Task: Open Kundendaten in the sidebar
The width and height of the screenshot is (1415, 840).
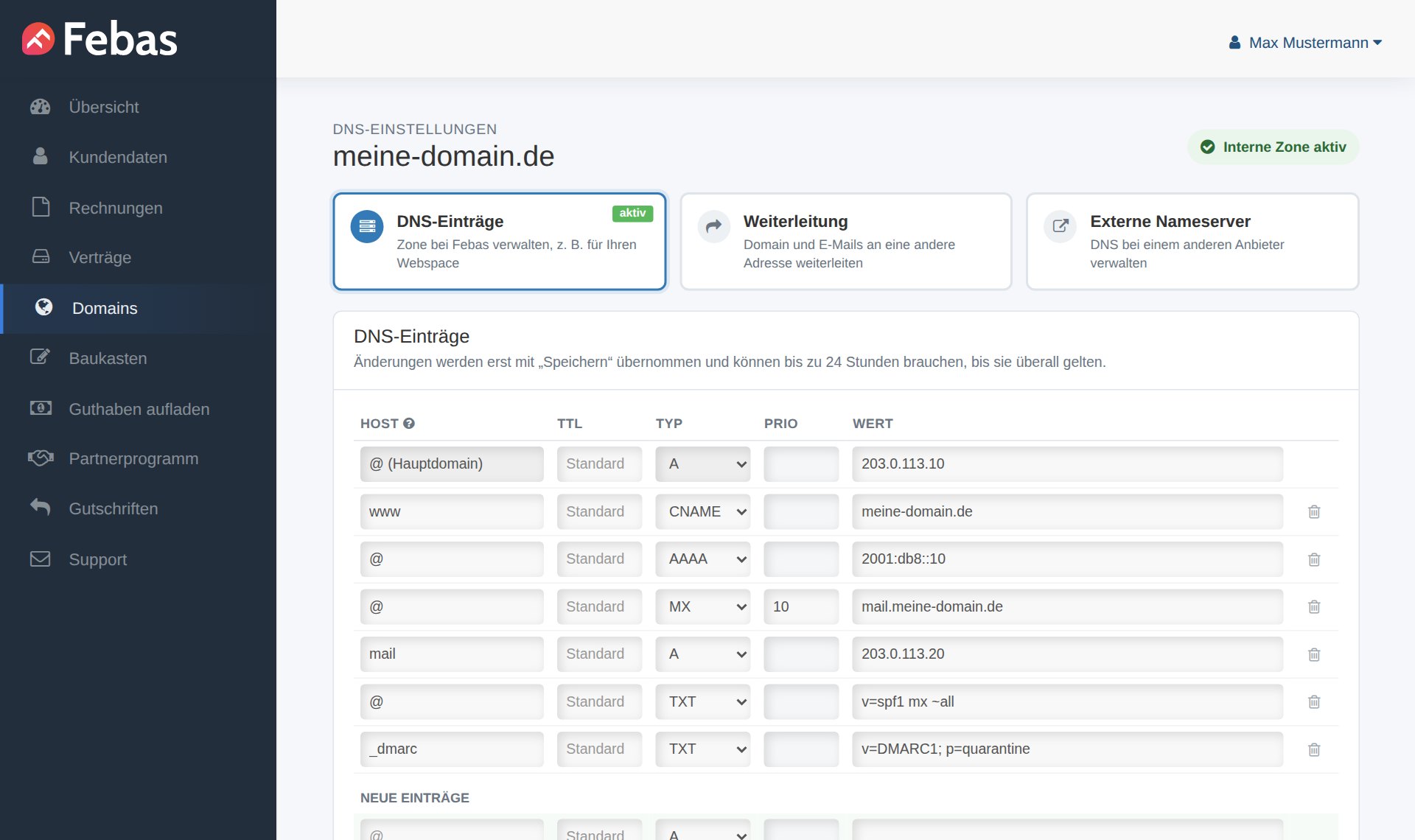Action: (139, 157)
